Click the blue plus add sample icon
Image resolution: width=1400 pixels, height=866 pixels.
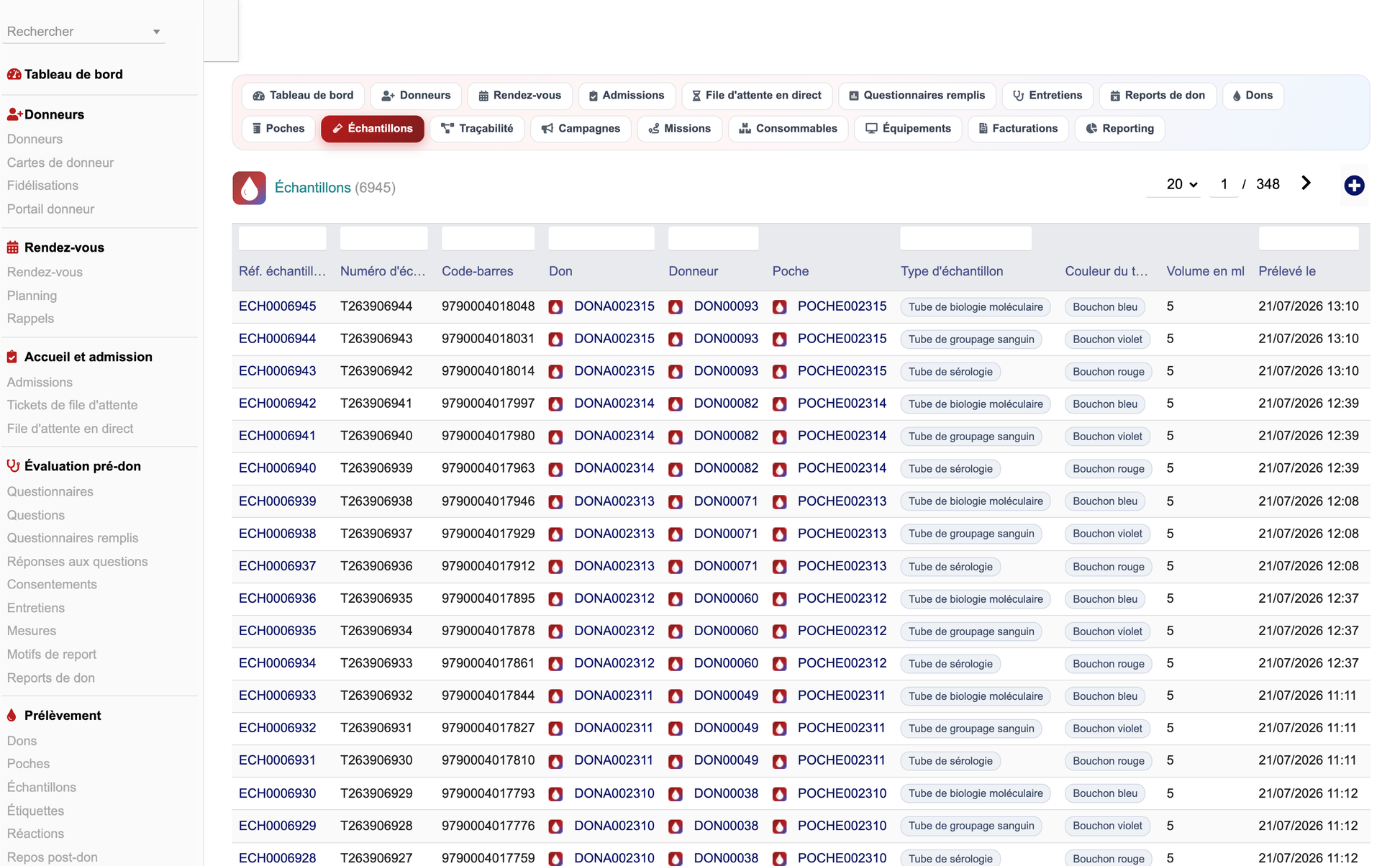coord(1354,186)
